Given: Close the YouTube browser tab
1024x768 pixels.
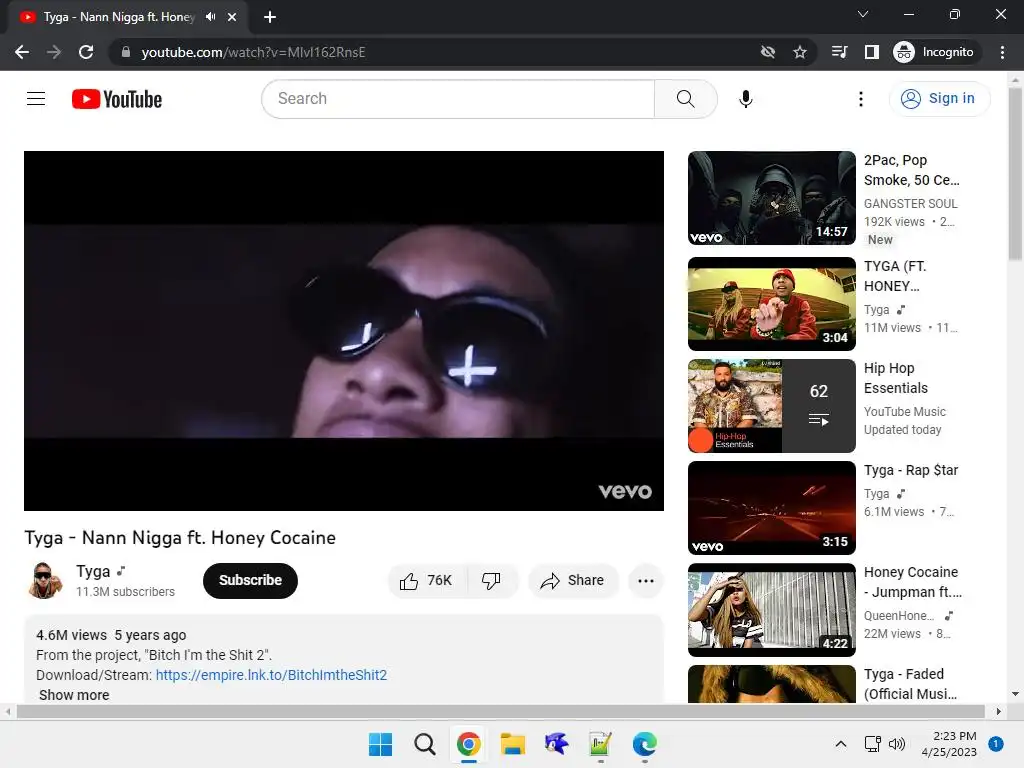Looking at the screenshot, I should 232,17.
